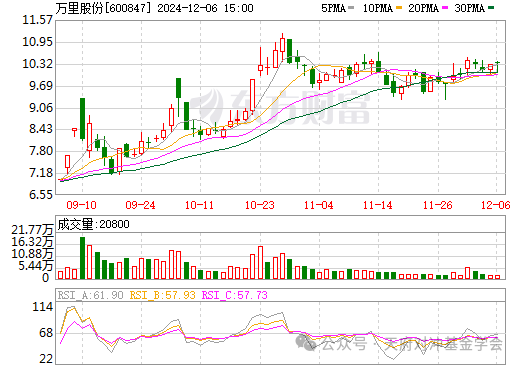Click the RSI_A:61.90 indicator label
Image resolution: width=520 pixels, height=365 pixels.
90,295
